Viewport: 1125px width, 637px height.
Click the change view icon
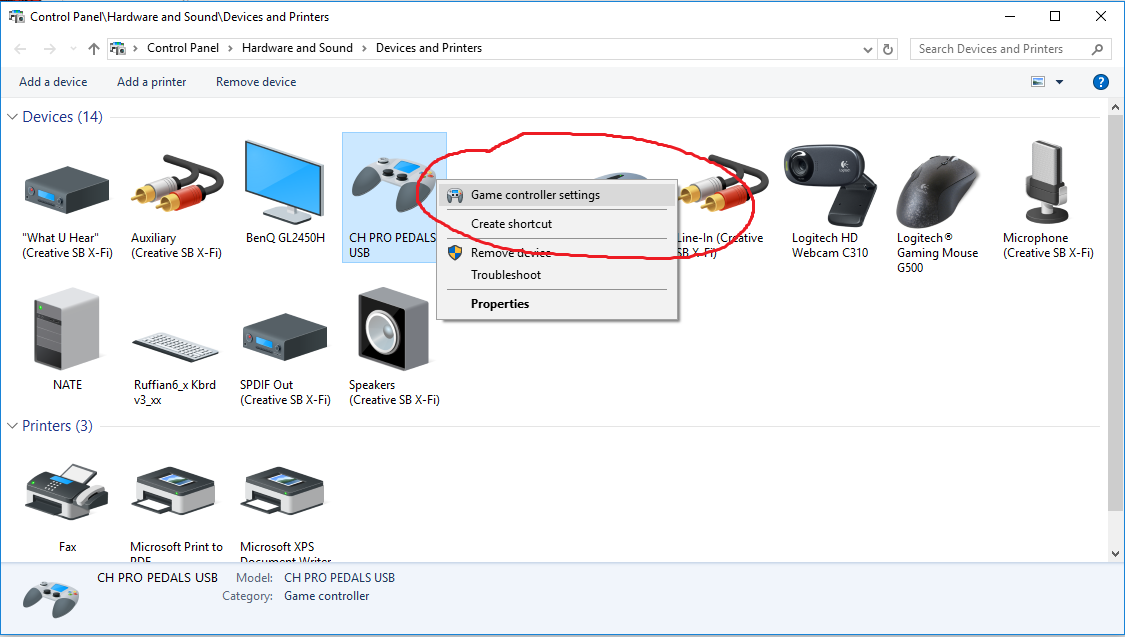click(1037, 82)
